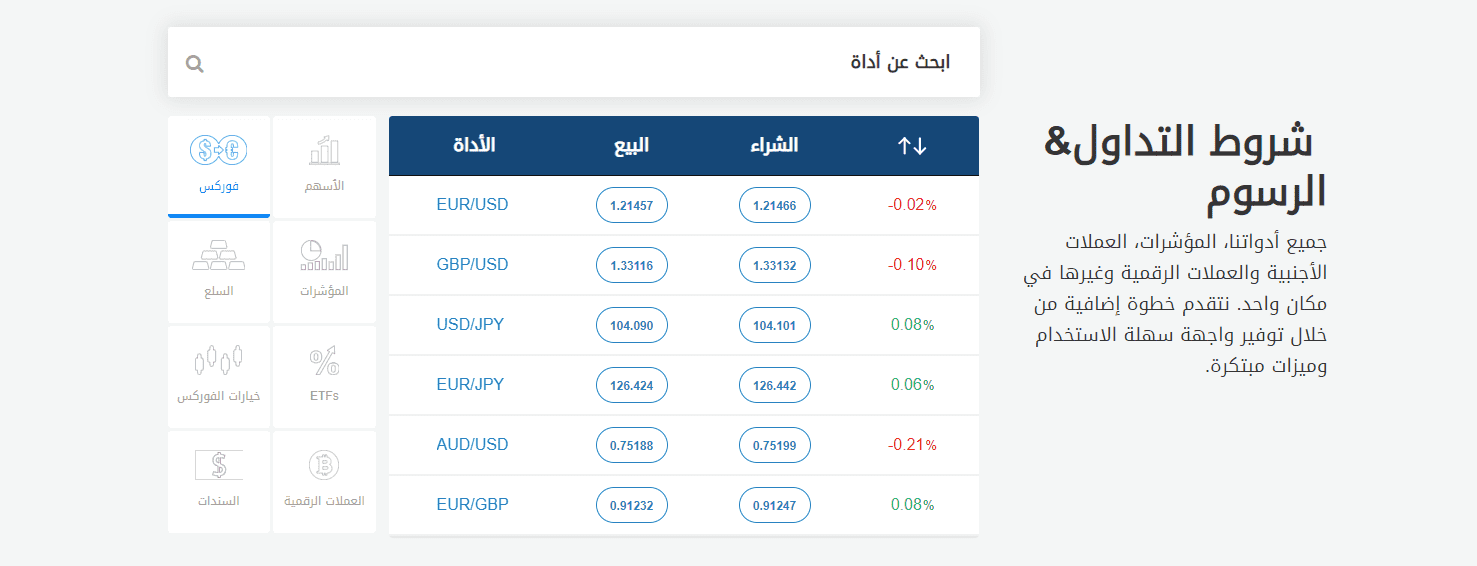Viewport: 1477px width, 566px height.
Task: Choose the Commodities (السلع) gold bars icon
Action: (219, 255)
